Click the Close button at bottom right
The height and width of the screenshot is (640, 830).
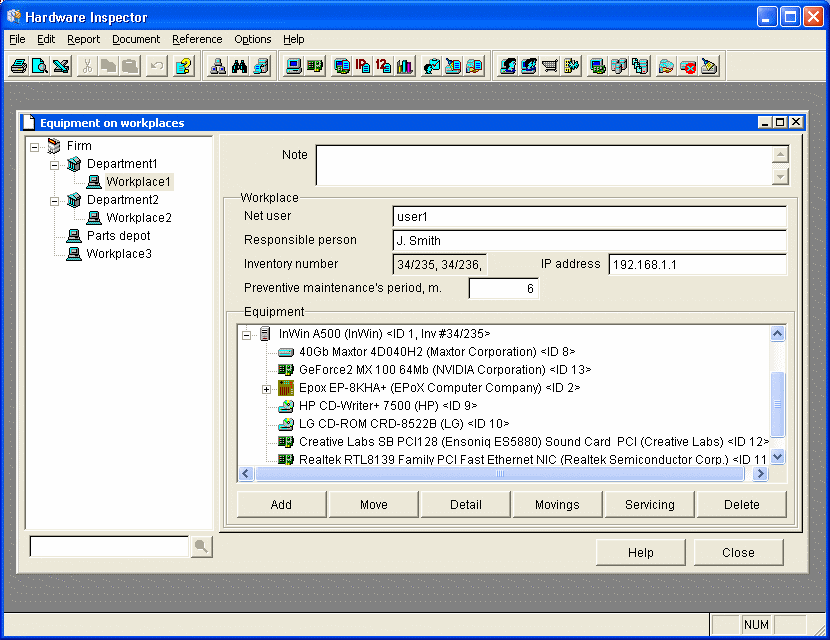click(x=738, y=552)
